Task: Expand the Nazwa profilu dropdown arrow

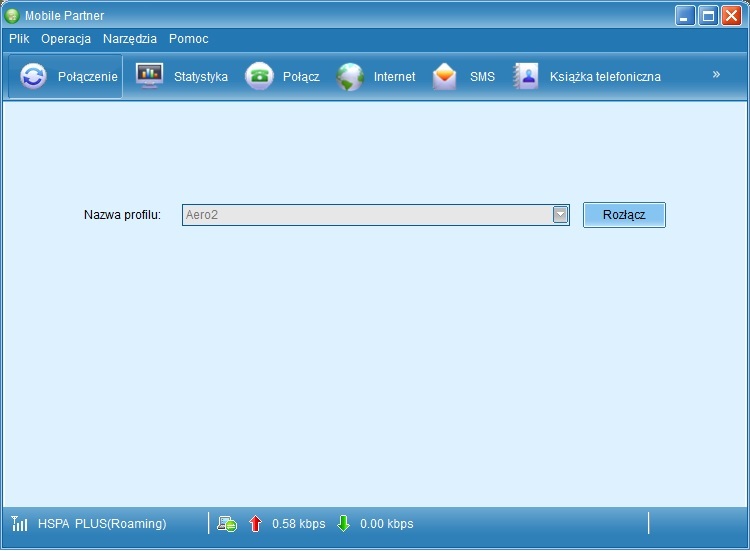Action: (x=560, y=215)
